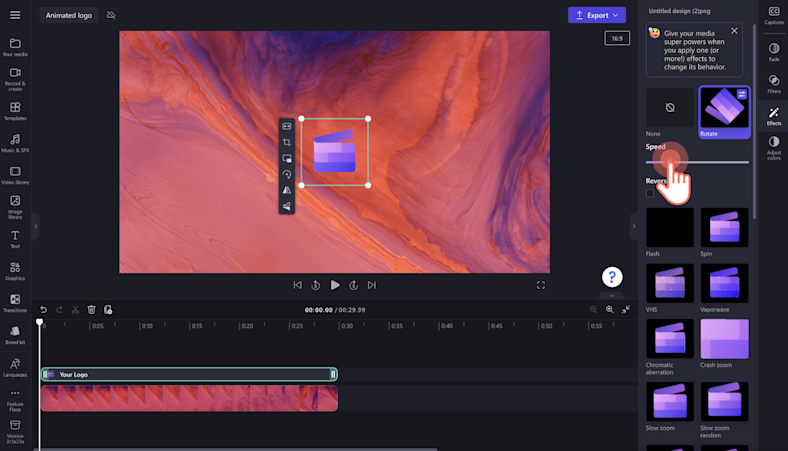The height and width of the screenshot is (451, 788).
Task: Enter fullscreen preview
Action: coord(541,285)
